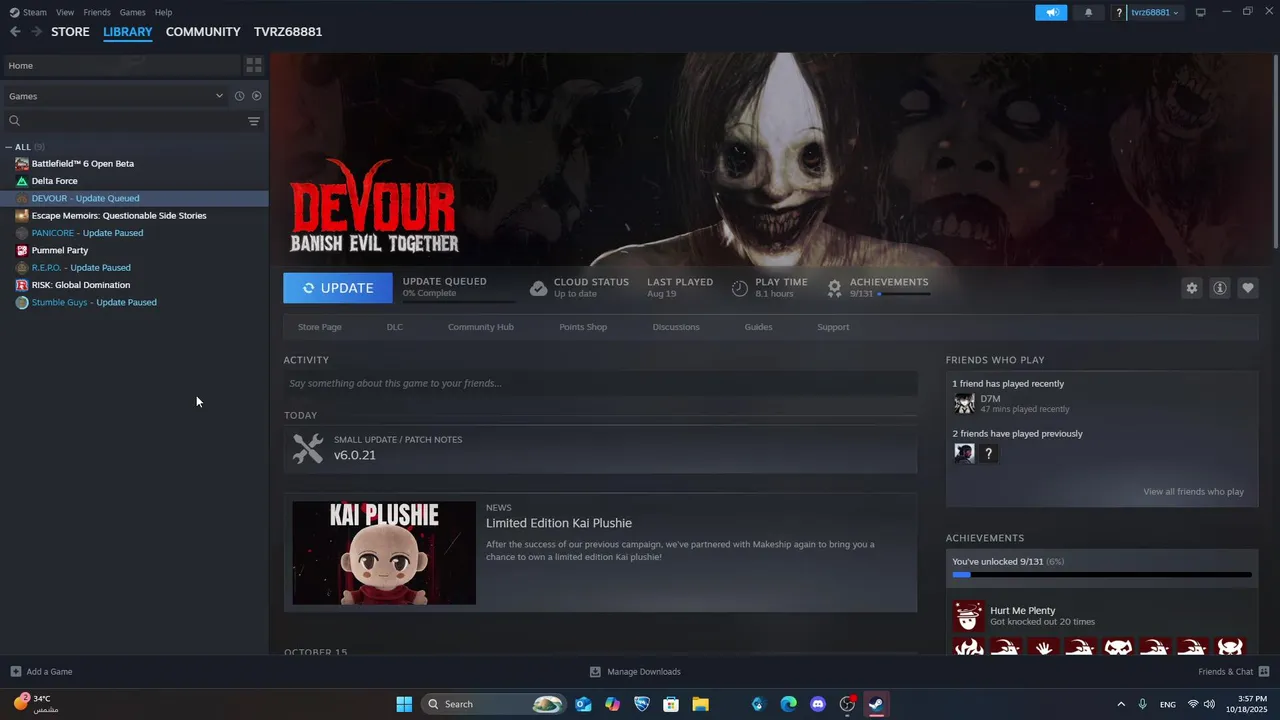The width and height of the screenshot is (1280, 720).
Task: Open the View menu
Action: (x=65, y=12)
